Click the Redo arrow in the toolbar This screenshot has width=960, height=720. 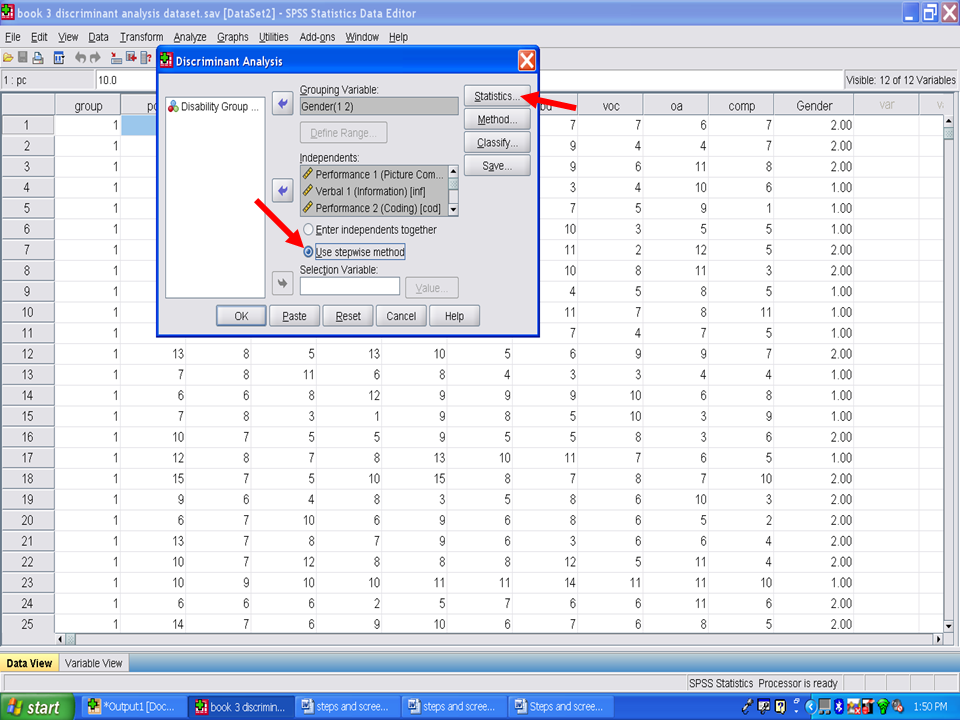click(96, 58)
